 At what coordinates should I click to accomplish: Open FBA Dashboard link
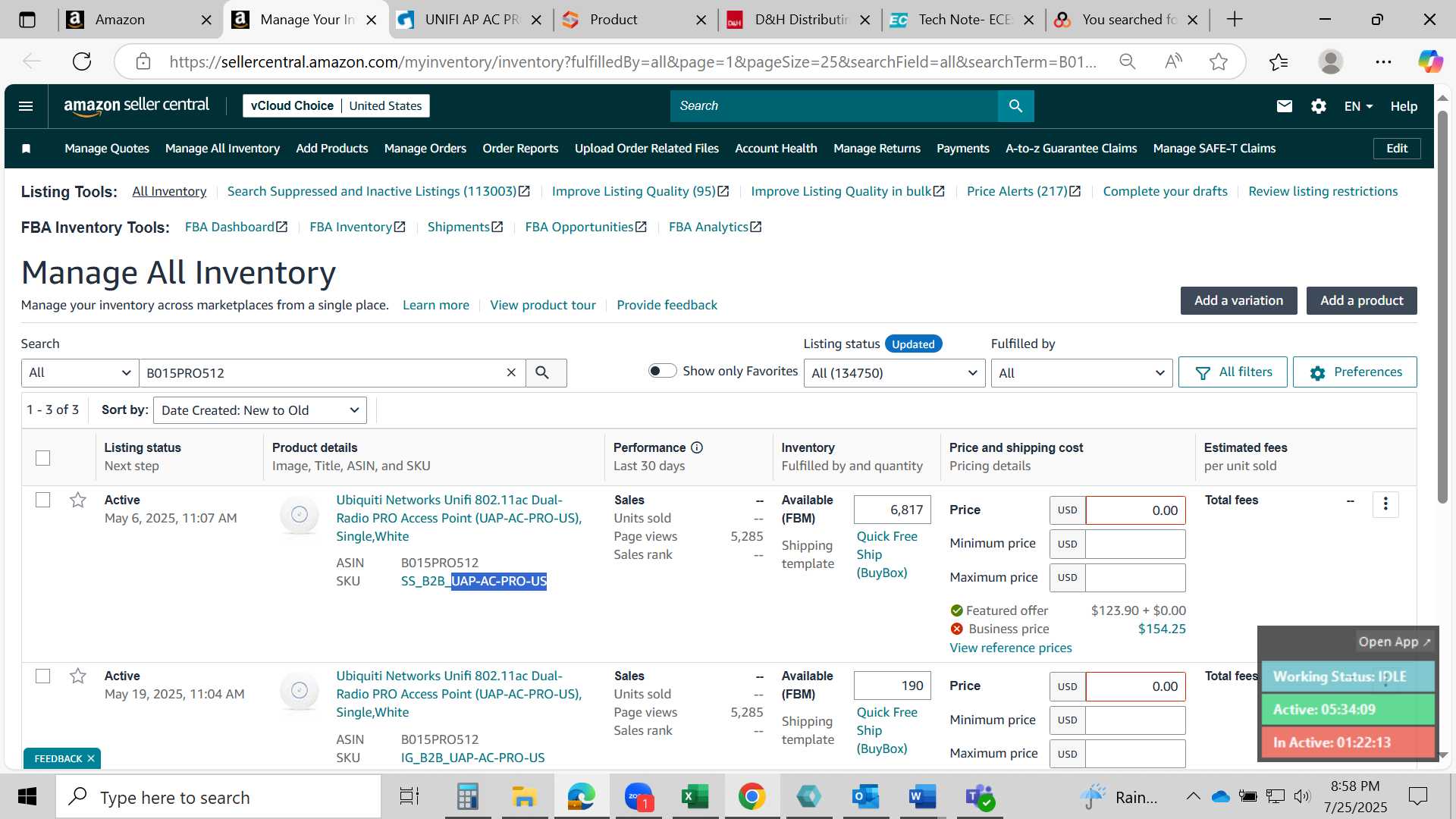point(236,227)
